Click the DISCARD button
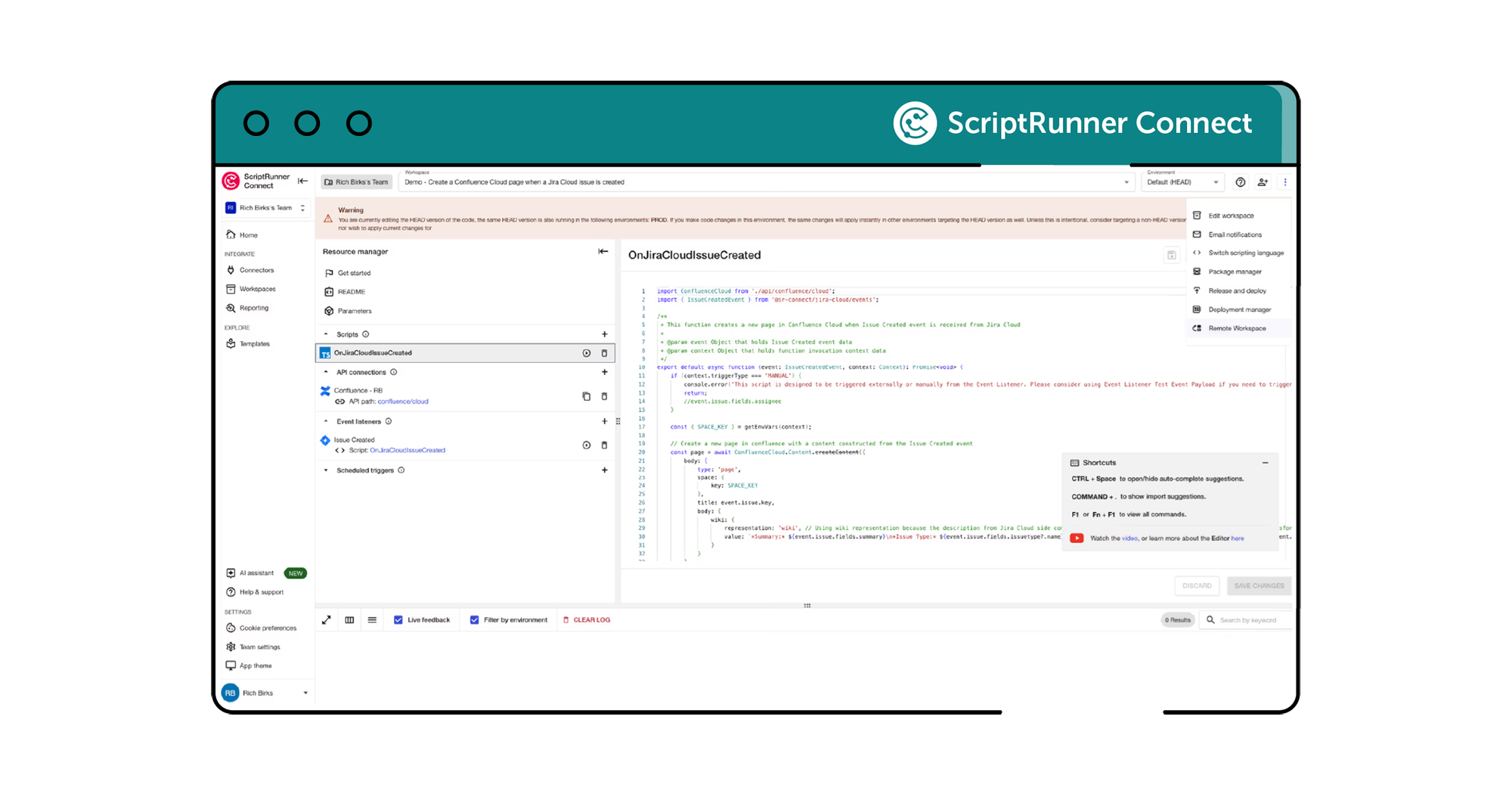 click(x=1197, y=585)
